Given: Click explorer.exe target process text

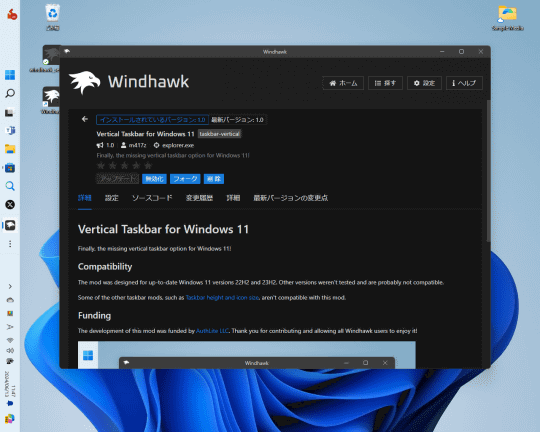Looking at the screenshot, I should pos(178,145).
